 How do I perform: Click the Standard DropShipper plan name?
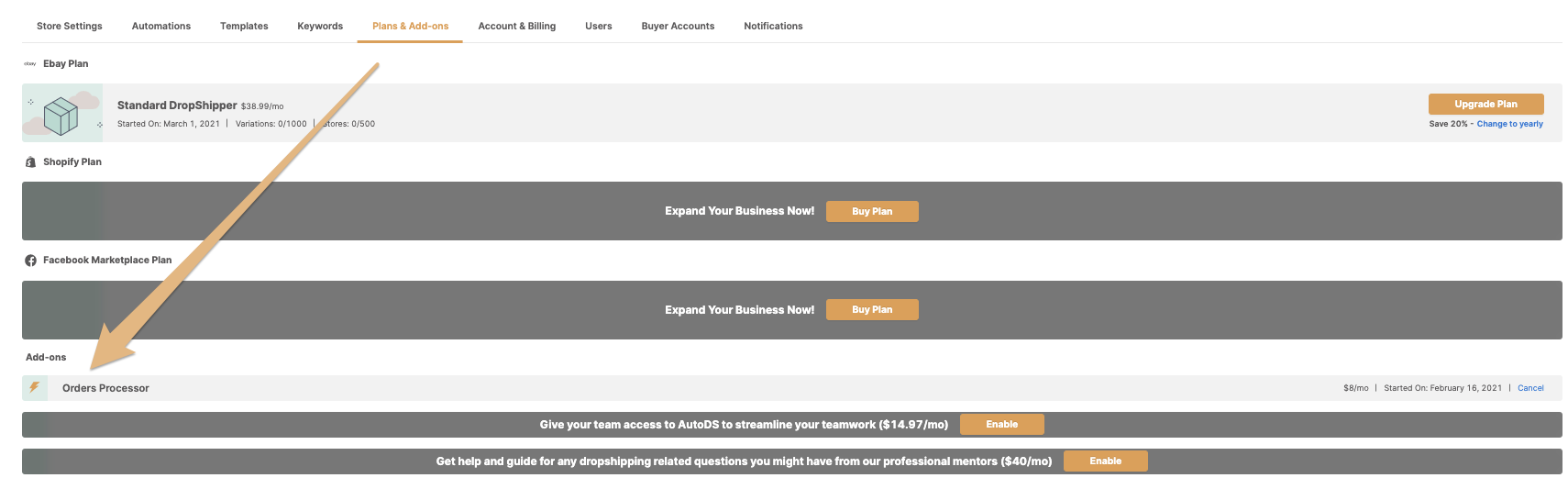177,106
